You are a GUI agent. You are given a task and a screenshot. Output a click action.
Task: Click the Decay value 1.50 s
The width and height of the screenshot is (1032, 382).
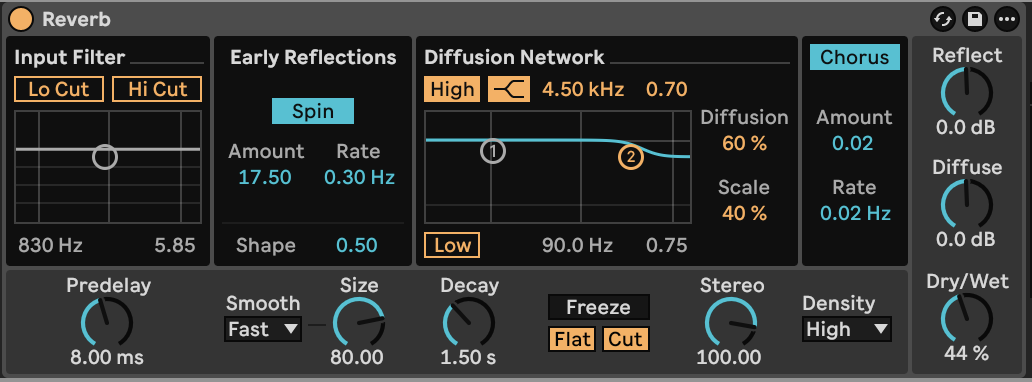[468, 358]
